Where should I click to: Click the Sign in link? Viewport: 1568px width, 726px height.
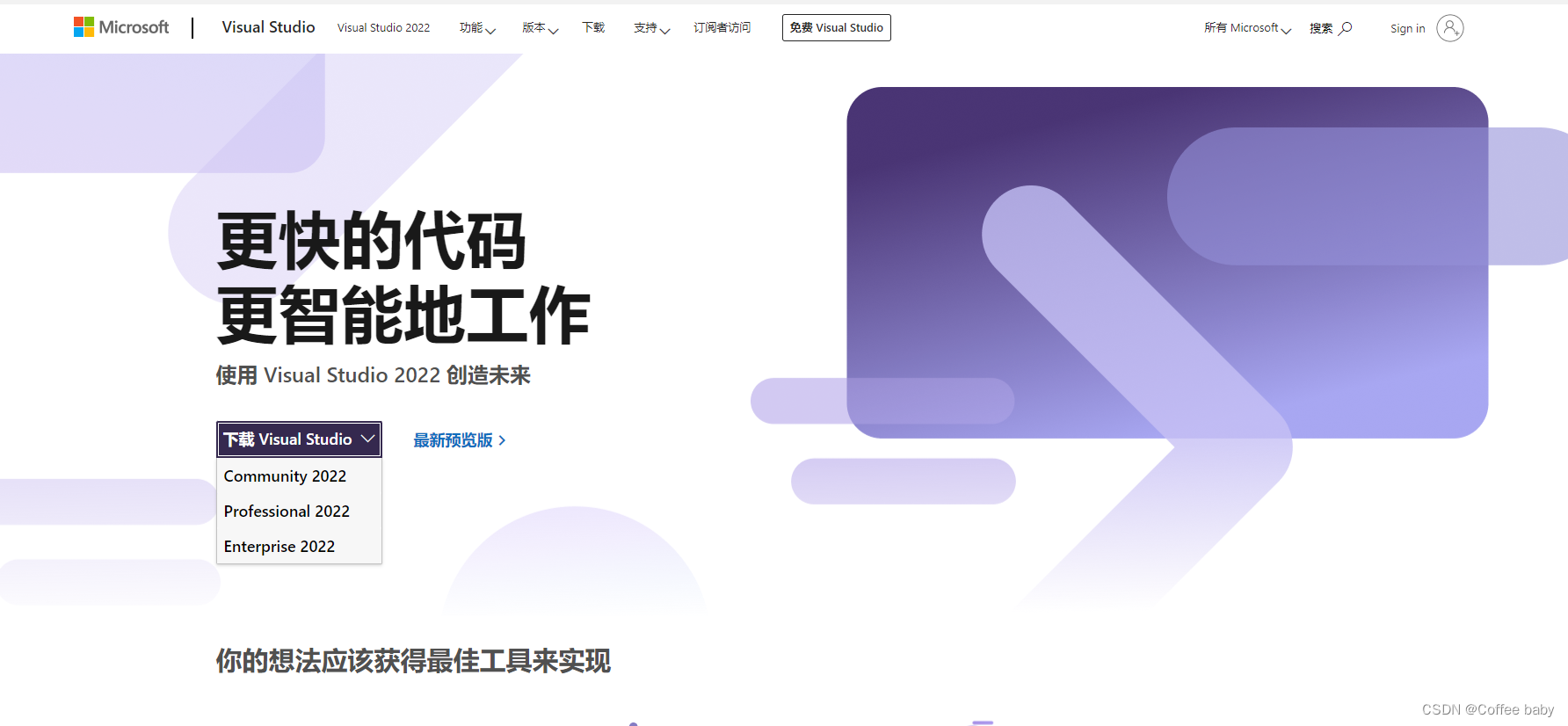point(1407,28)
